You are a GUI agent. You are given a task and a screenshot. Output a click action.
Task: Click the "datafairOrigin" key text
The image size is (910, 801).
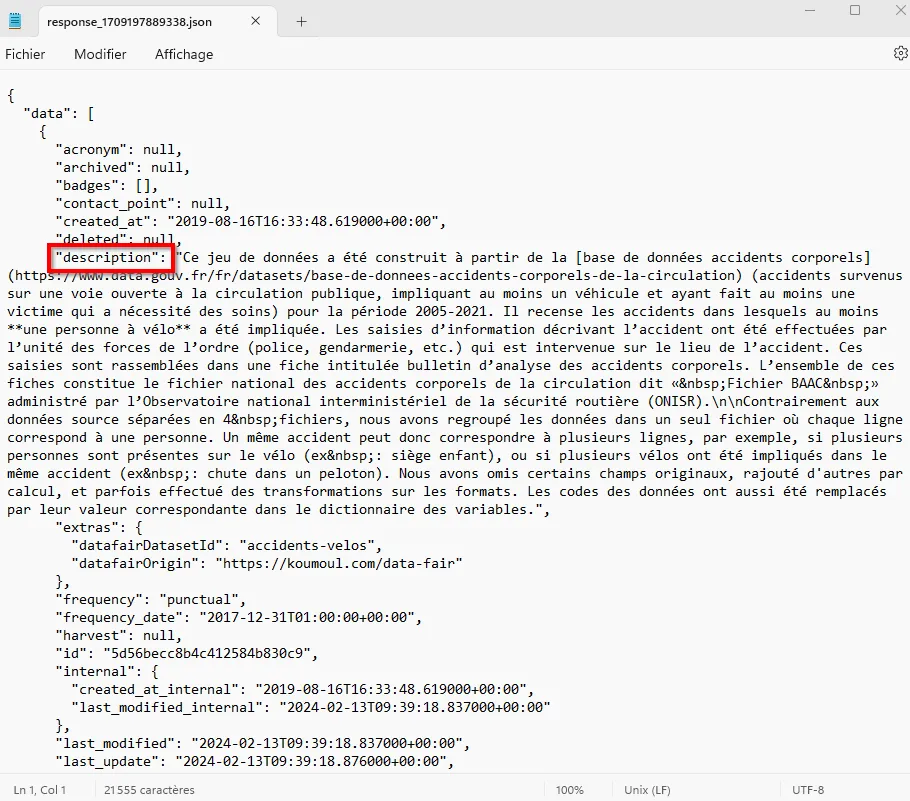135,563
